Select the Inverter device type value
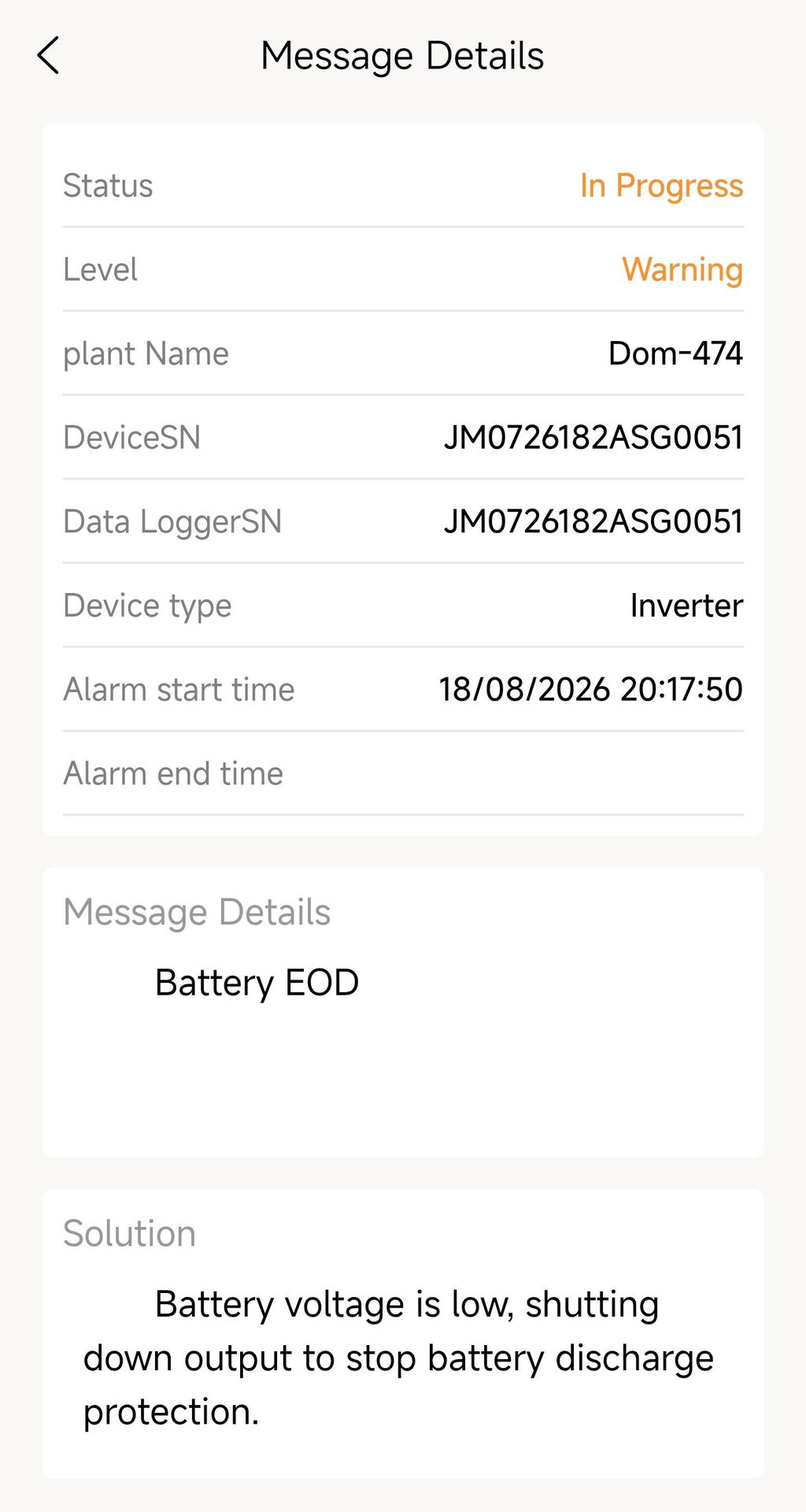Screen dimensions: 806x1512 click(x=686, y=606)
